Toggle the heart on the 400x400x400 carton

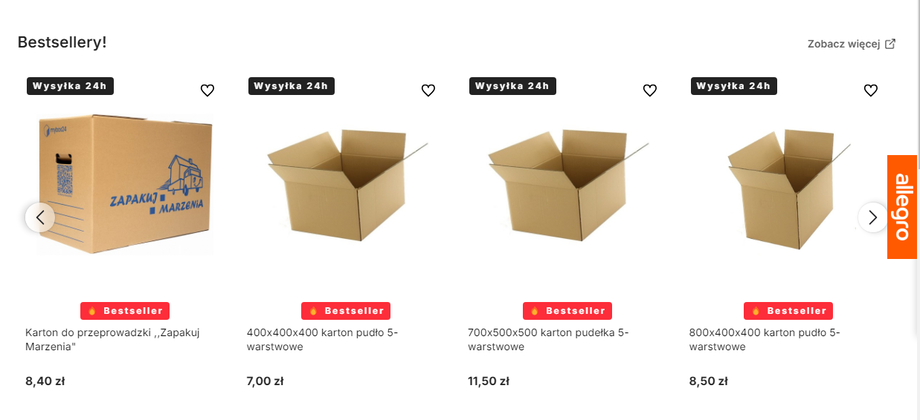[x=428, y=90]
